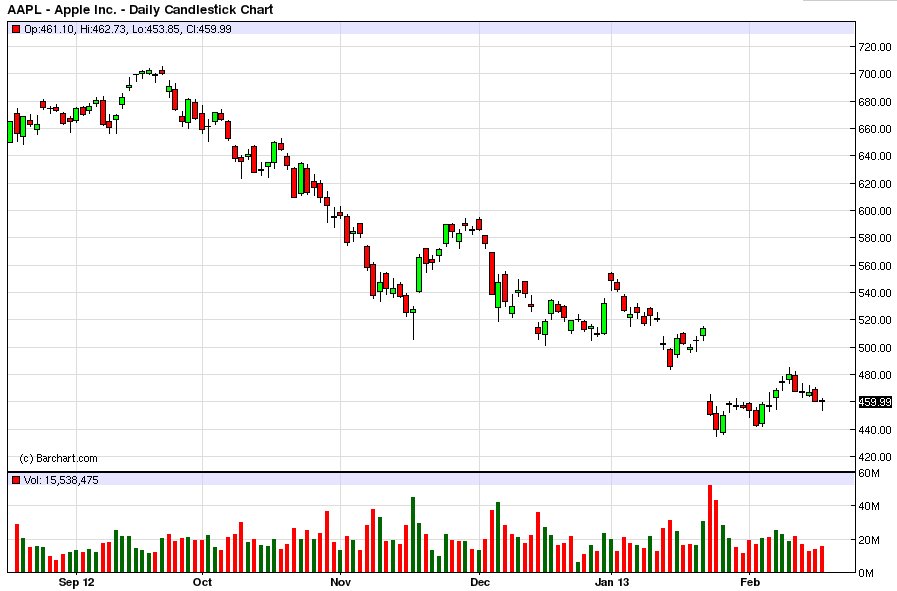Click the large green candle before the Jan 13 gridline
897x591 pixels.
(x=604, y=318)
